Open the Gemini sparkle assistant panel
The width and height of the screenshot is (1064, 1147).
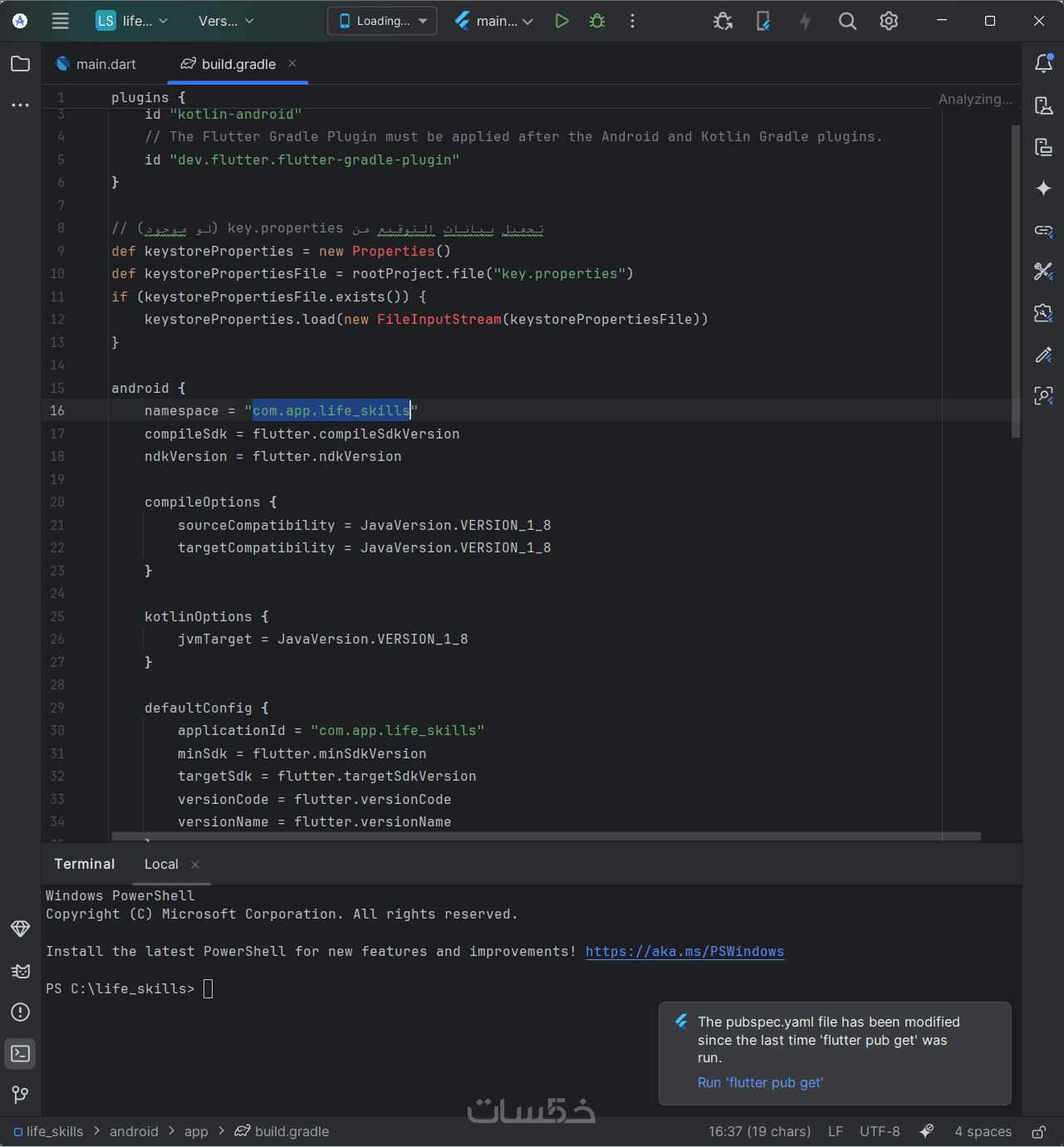tap(1043, 189)
